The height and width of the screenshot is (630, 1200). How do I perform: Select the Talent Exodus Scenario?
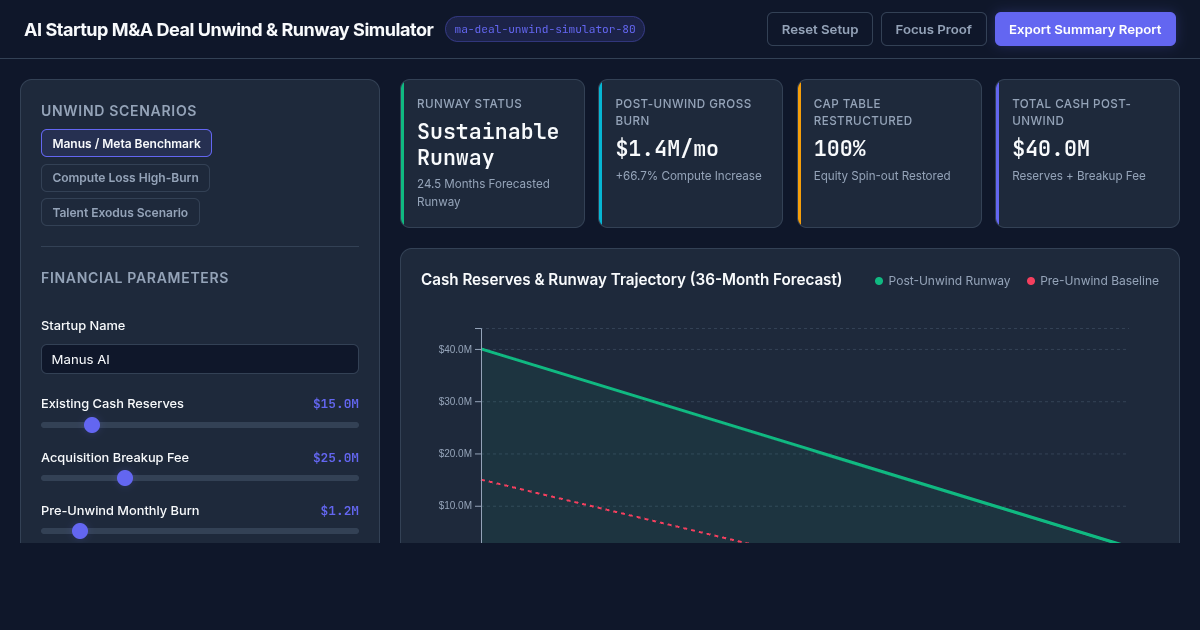120,212
